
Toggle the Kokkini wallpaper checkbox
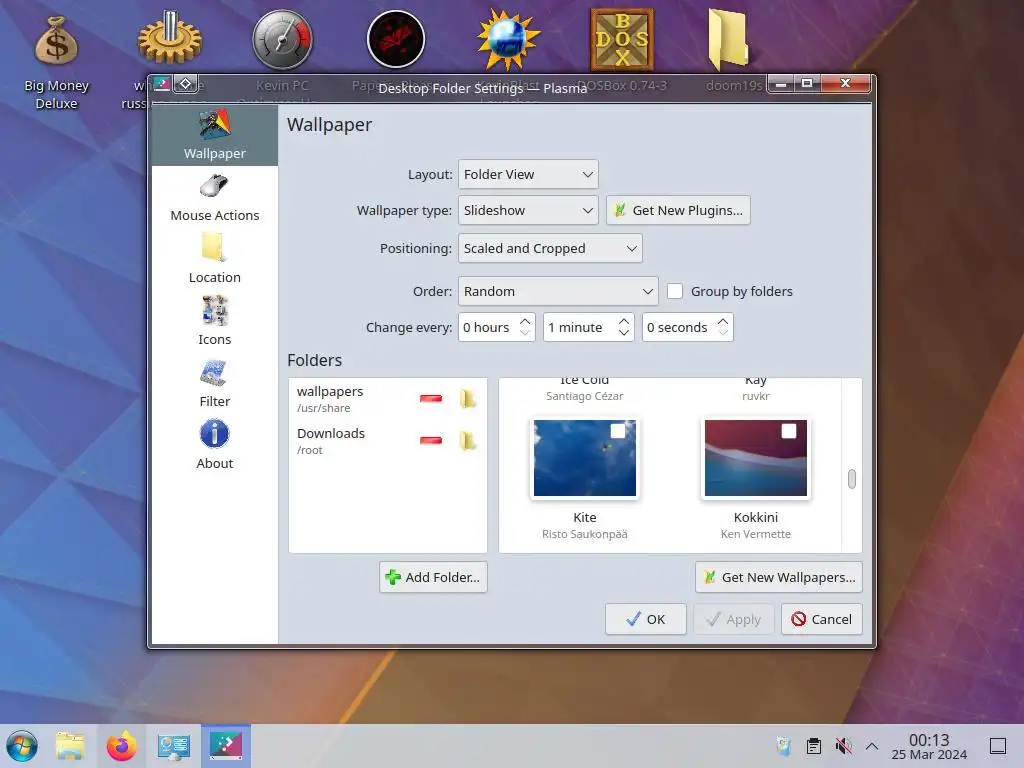(x=789, y=431)
